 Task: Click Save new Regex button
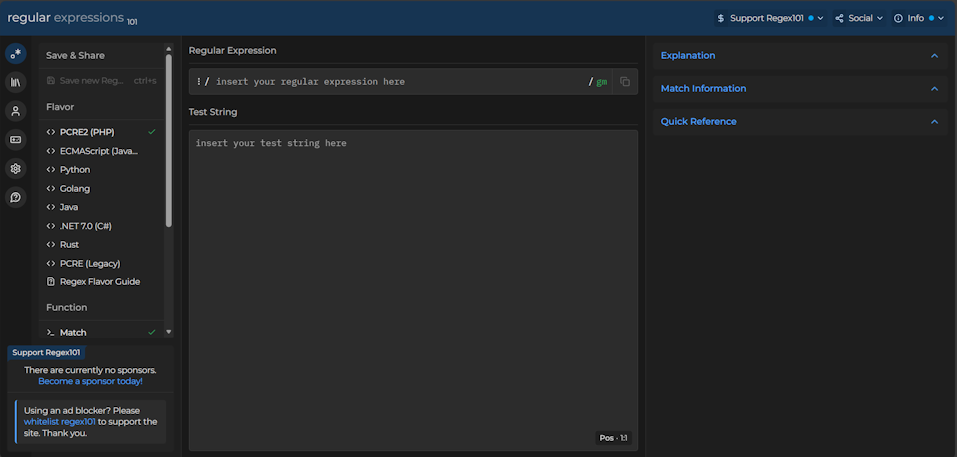tap(101, 81)
